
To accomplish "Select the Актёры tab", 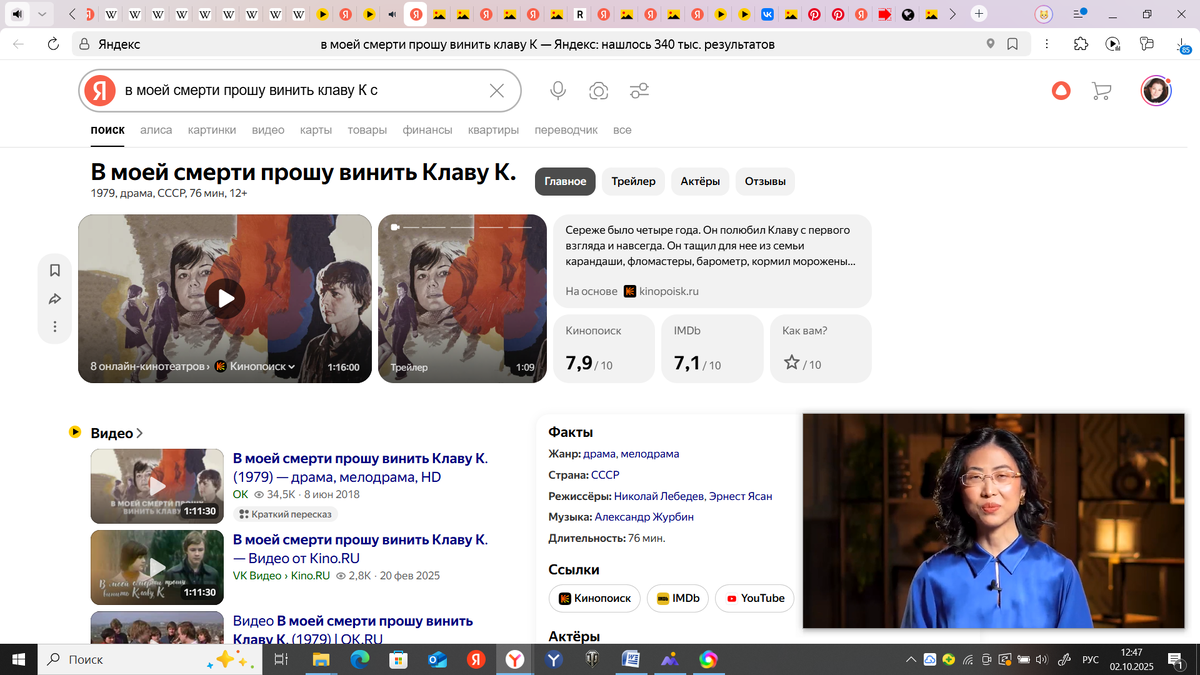I will tap(700, 181).
